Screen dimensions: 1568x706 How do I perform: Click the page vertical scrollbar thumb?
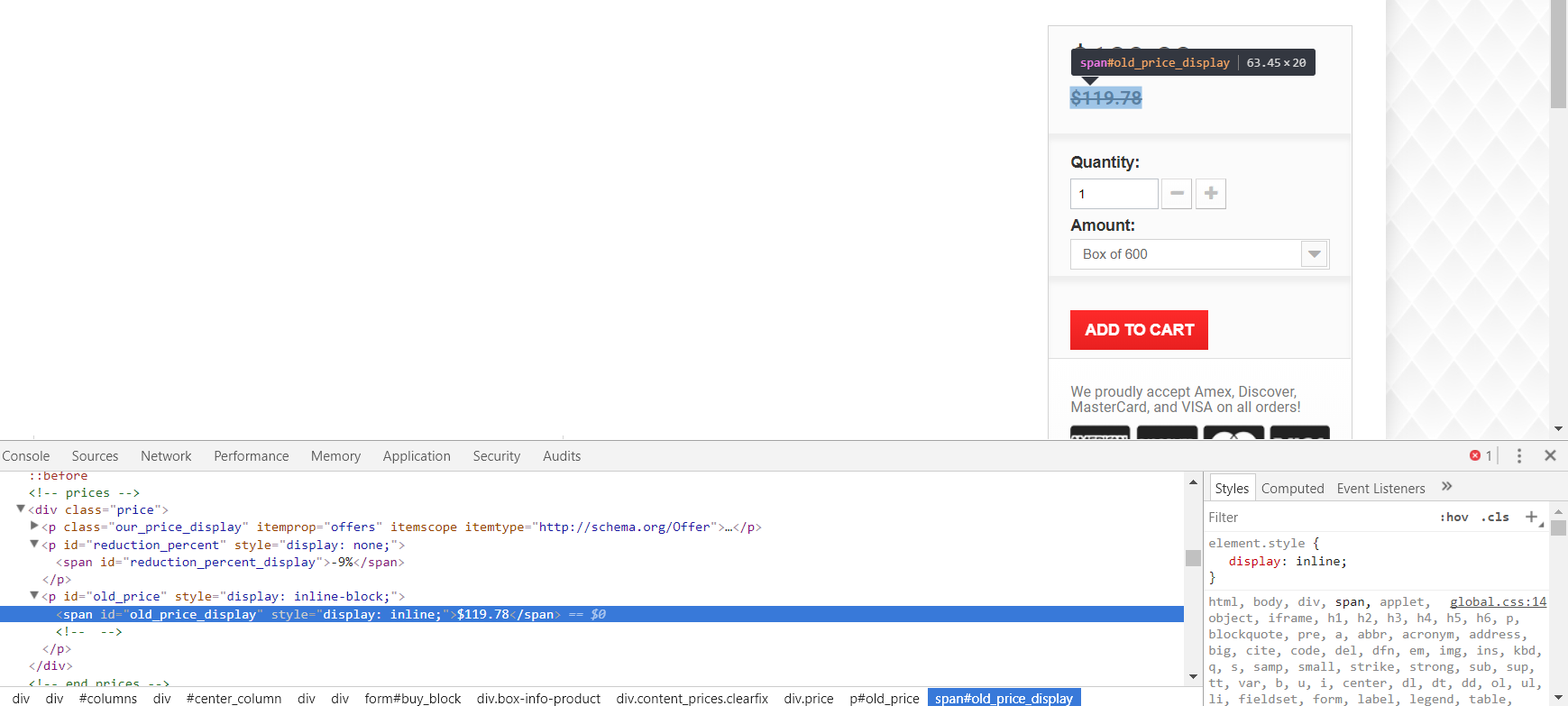[1558, 54]
